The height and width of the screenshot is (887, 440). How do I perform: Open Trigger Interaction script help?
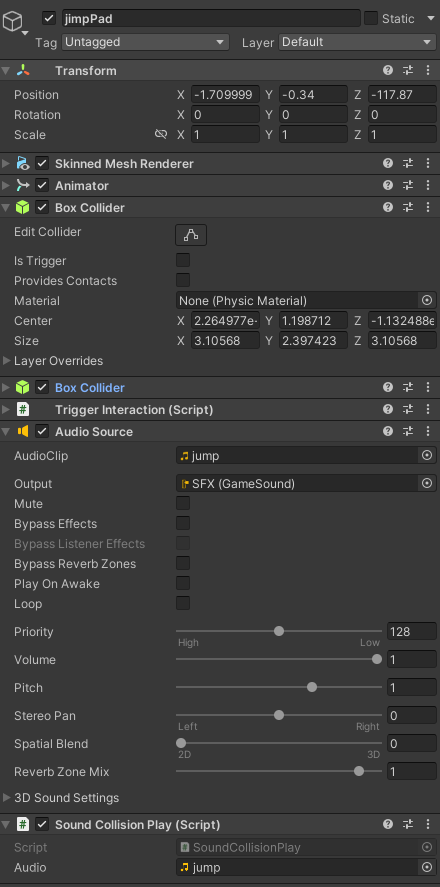pyautogui.click(x=387, y=410)
